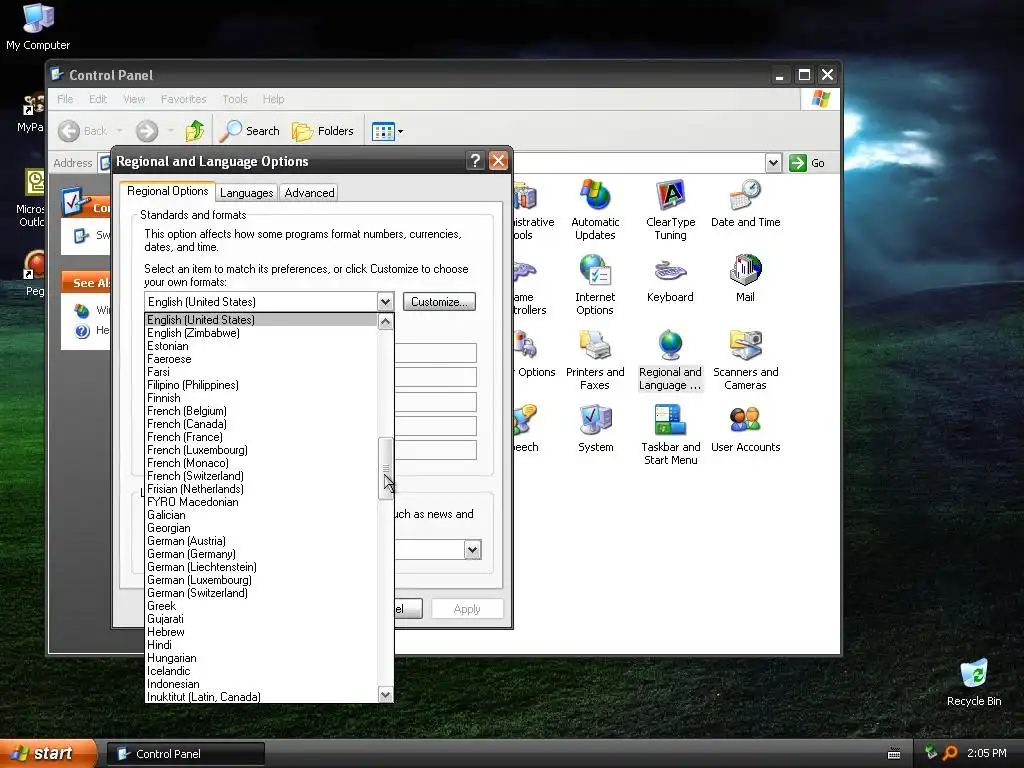Click the keyboard icon in the taskbar

[894, 754]
